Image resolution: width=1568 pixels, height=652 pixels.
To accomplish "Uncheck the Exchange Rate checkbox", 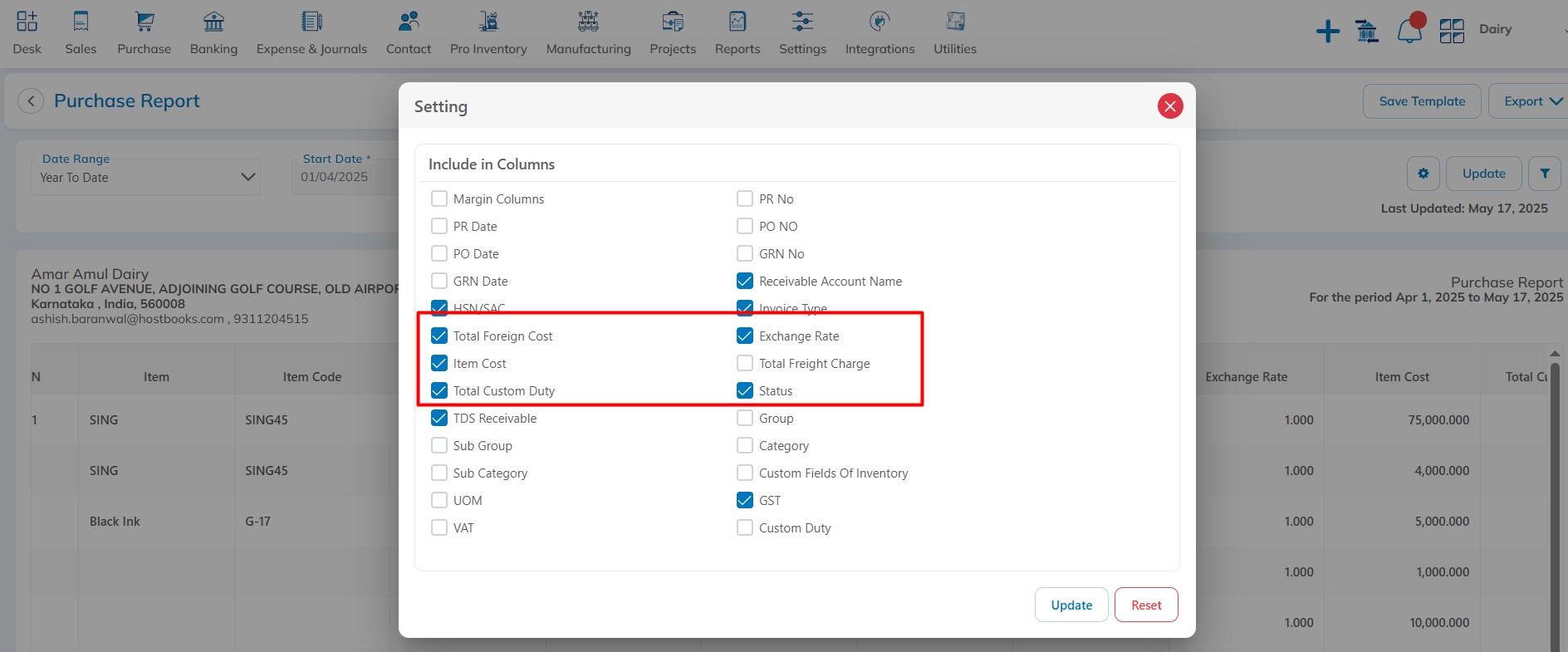I will [745, 336].
